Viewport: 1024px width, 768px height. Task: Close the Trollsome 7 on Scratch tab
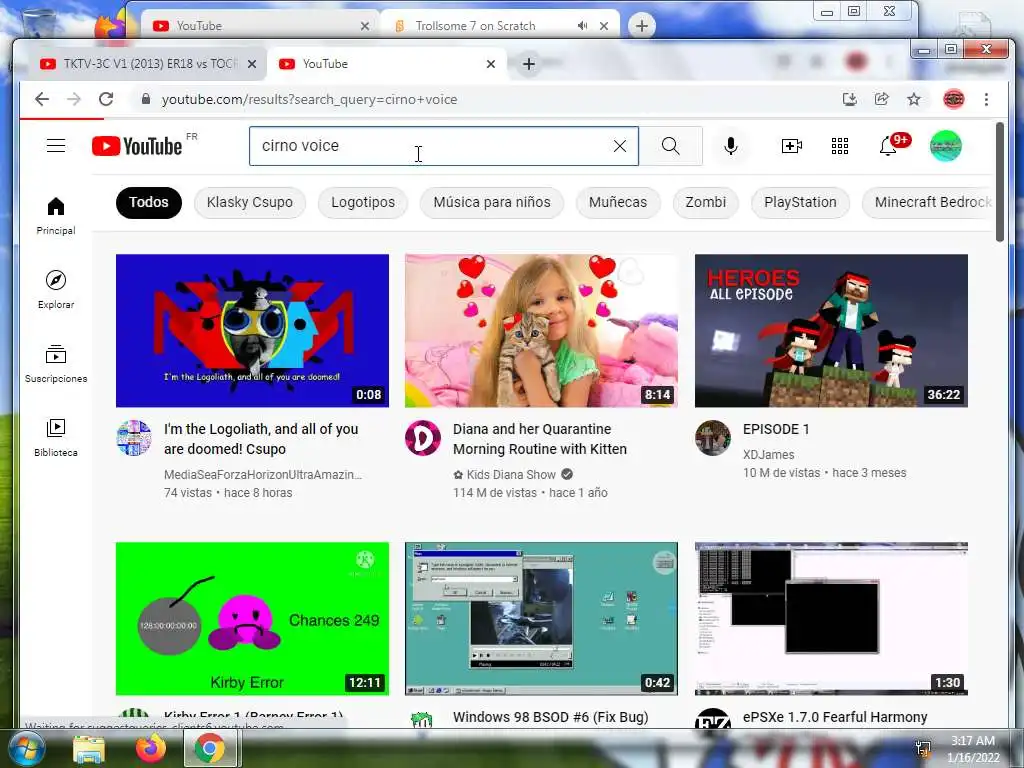pos(604,25)
